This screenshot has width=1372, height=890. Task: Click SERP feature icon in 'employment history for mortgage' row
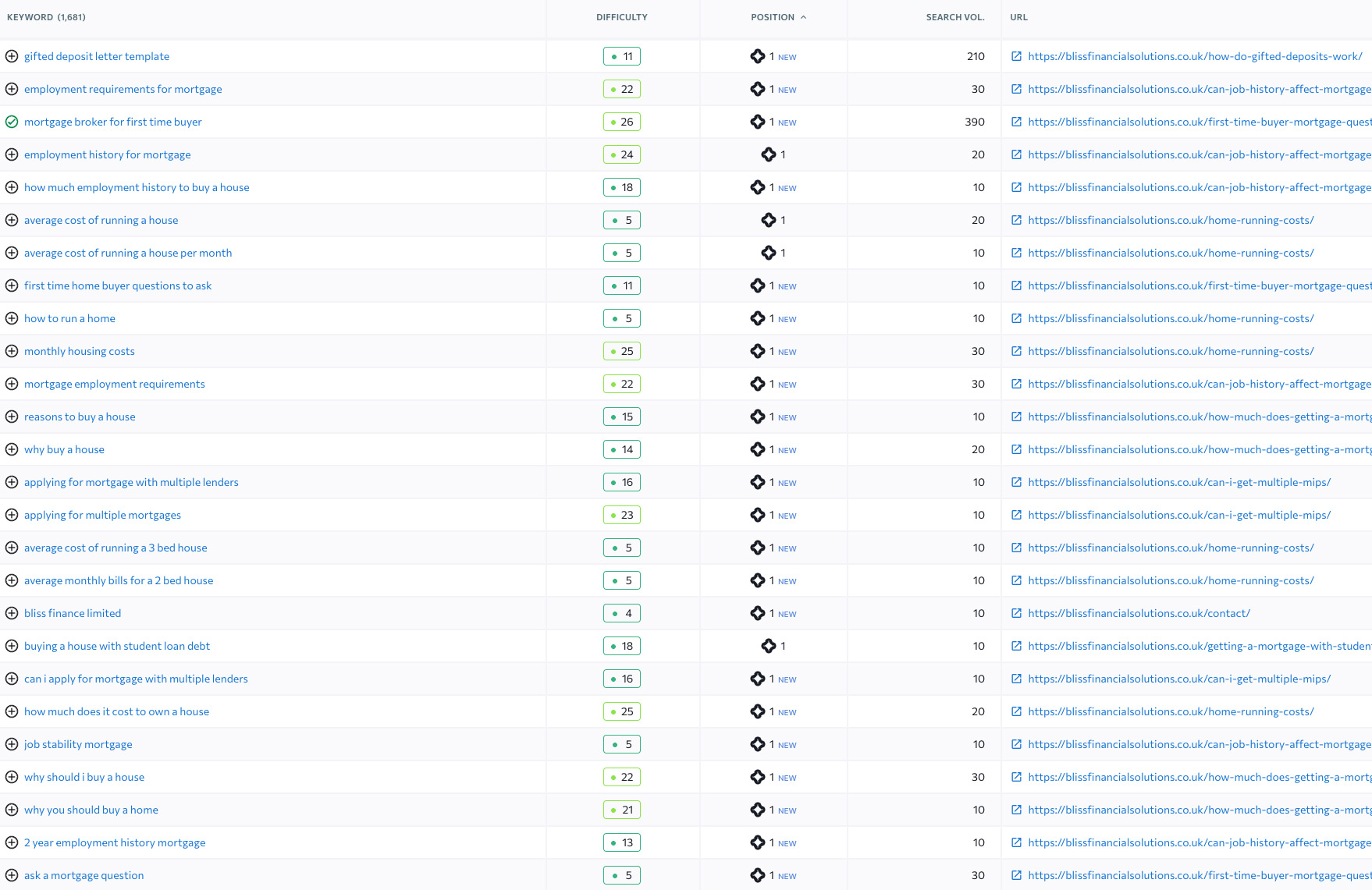point(769,154)
